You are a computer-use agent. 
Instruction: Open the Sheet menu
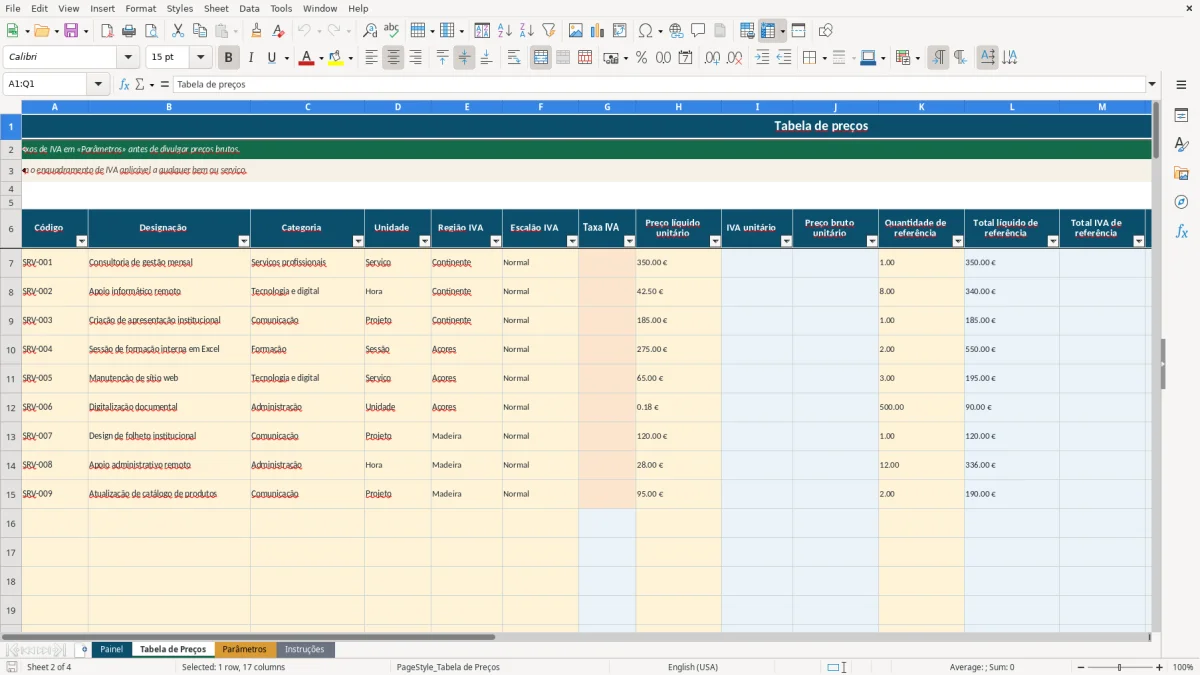216,8
